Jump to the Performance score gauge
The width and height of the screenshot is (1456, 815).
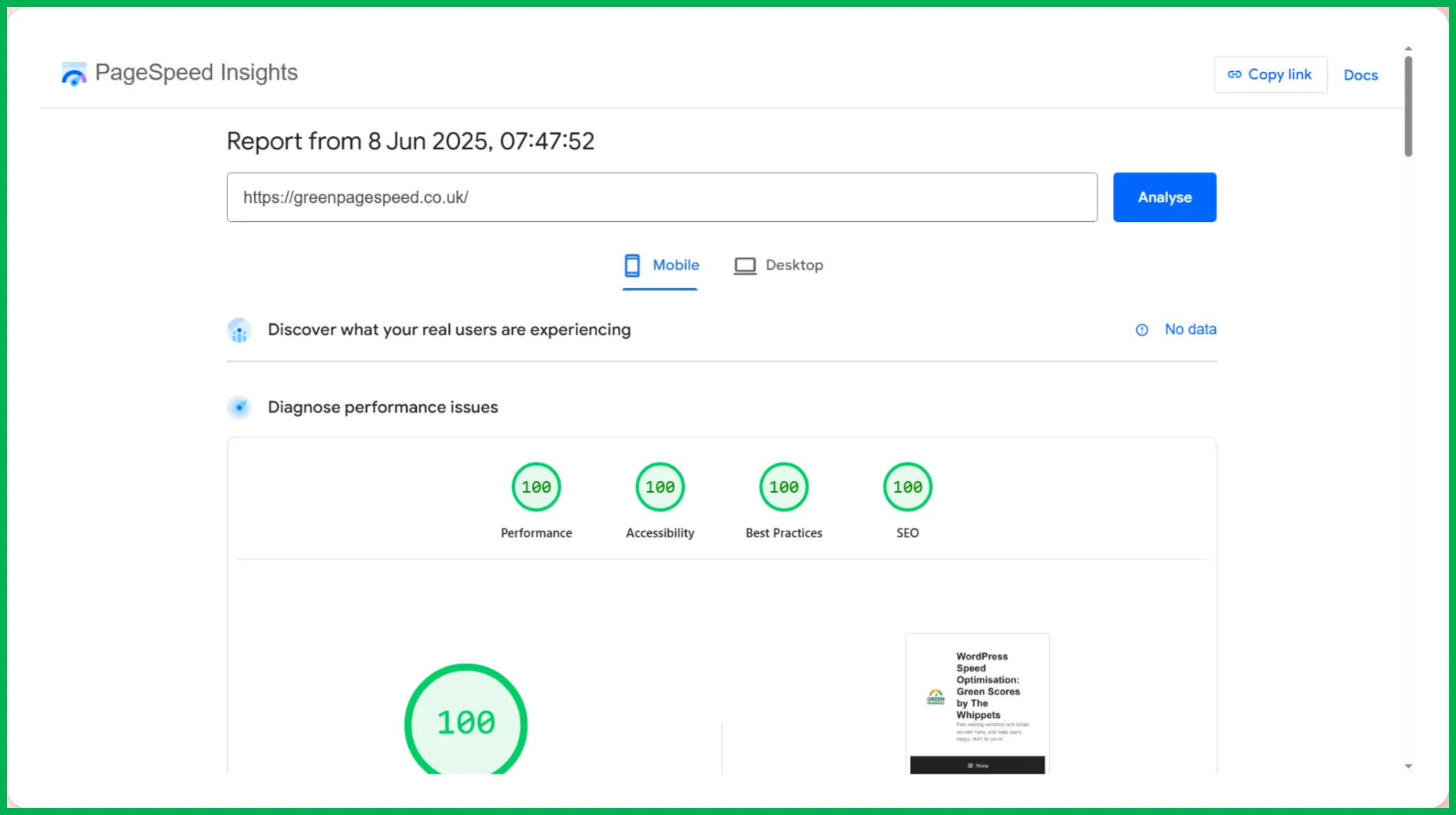pos(536,487)
